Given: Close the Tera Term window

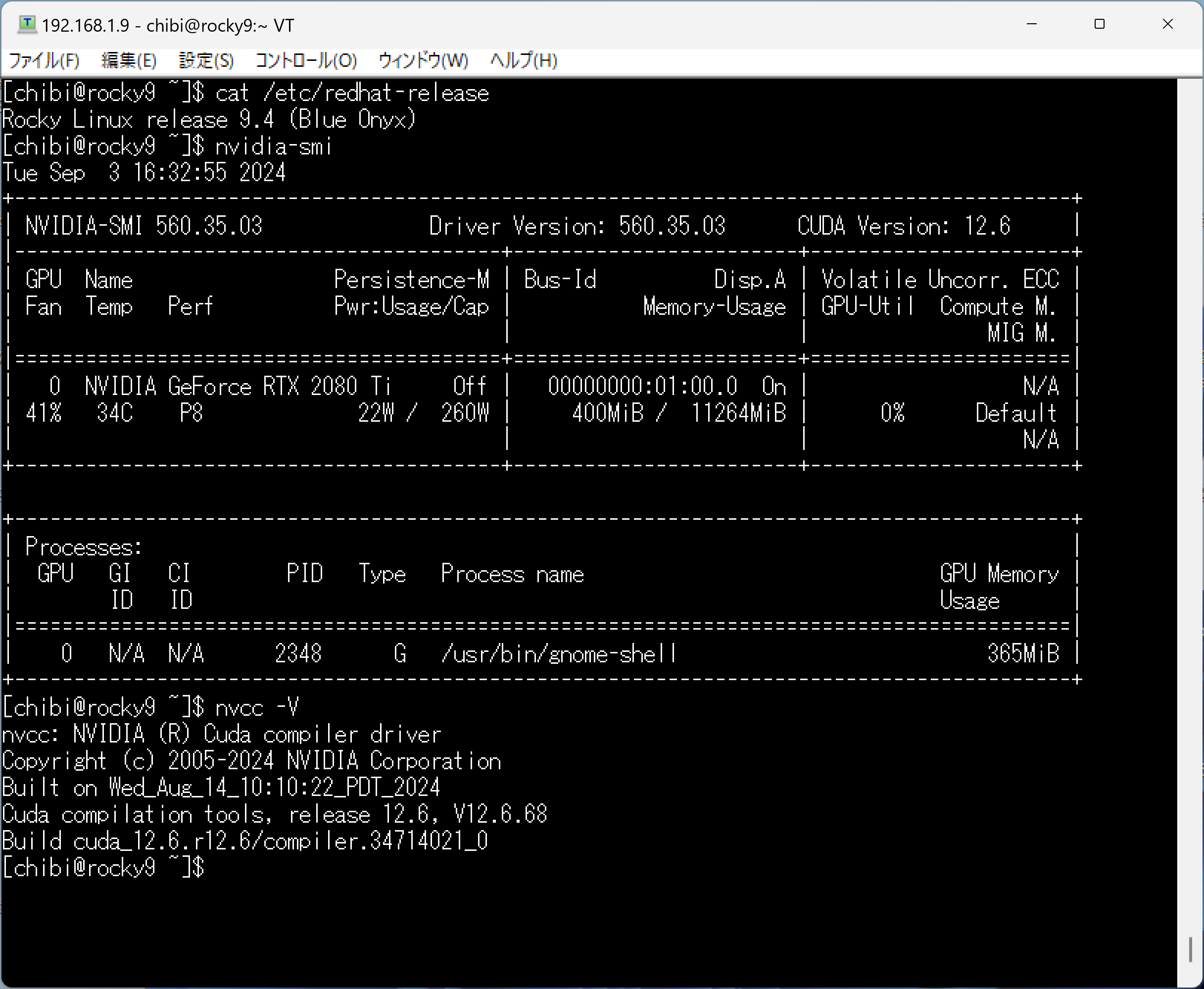Looking at the screenshot, I should pos(1167,24).
